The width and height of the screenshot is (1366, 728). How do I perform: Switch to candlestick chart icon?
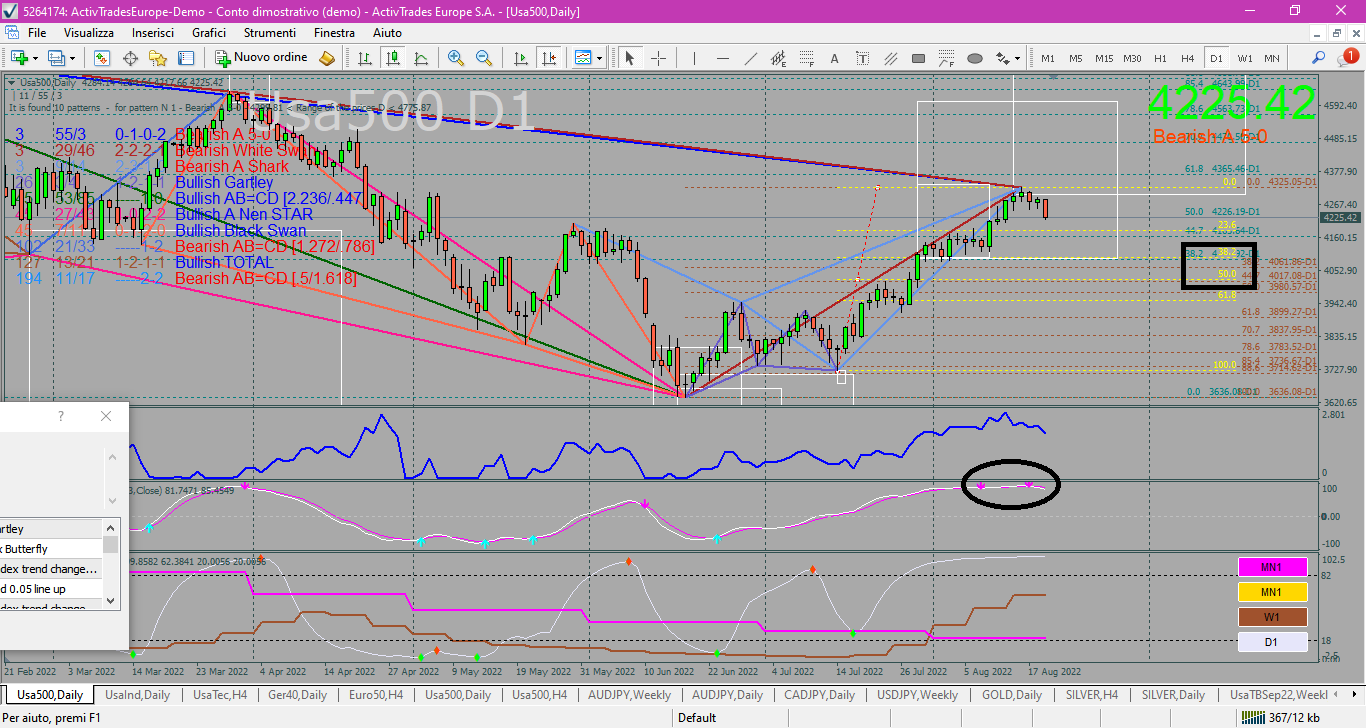[393, 58]
